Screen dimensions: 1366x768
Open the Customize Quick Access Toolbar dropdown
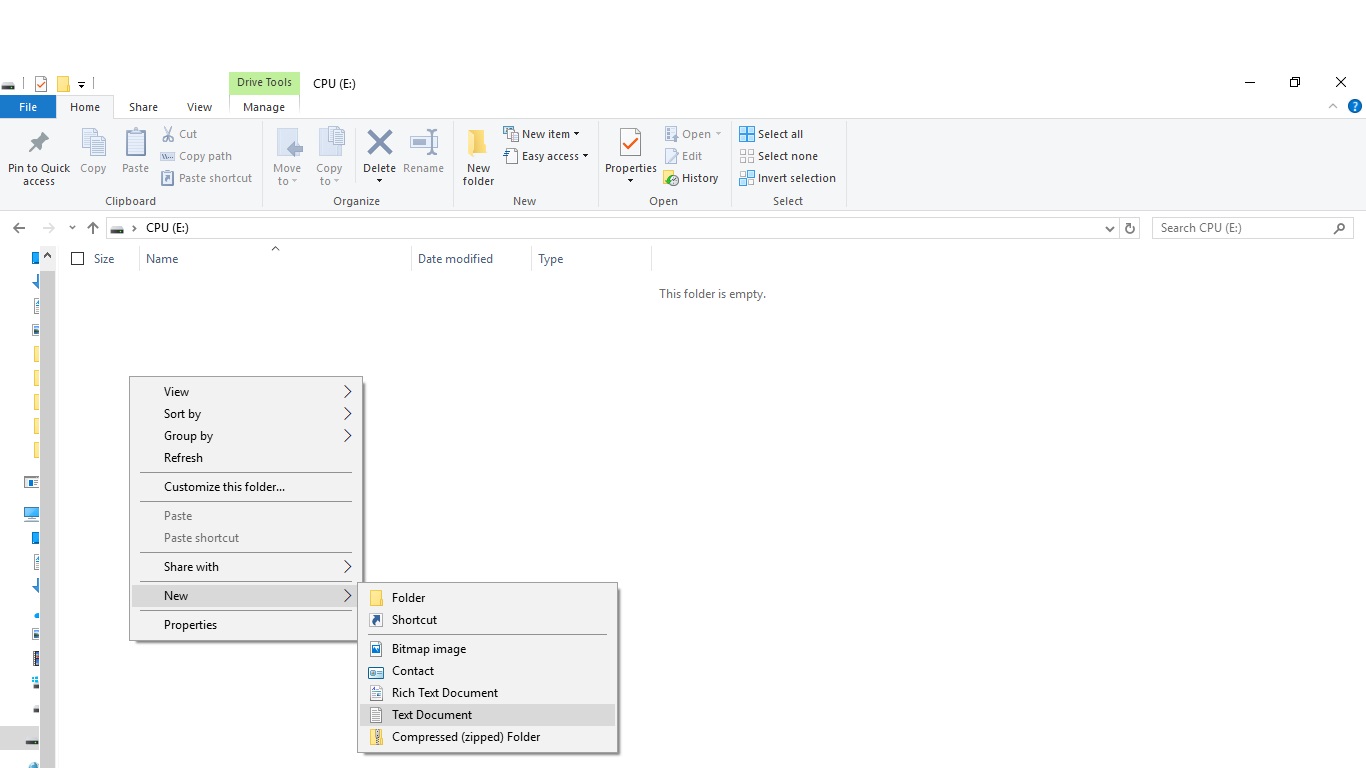[x=81, y=85]
